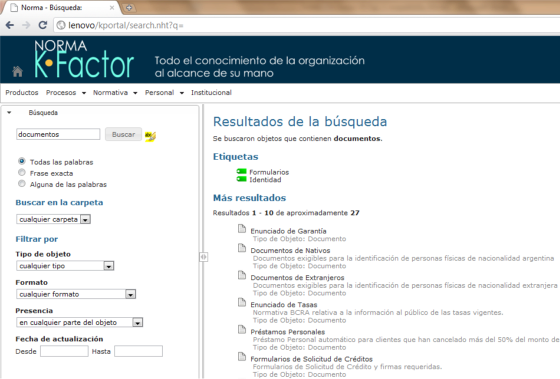560x379 pixels.
Task: Go to the home page icon
Action: coord(18,71)
